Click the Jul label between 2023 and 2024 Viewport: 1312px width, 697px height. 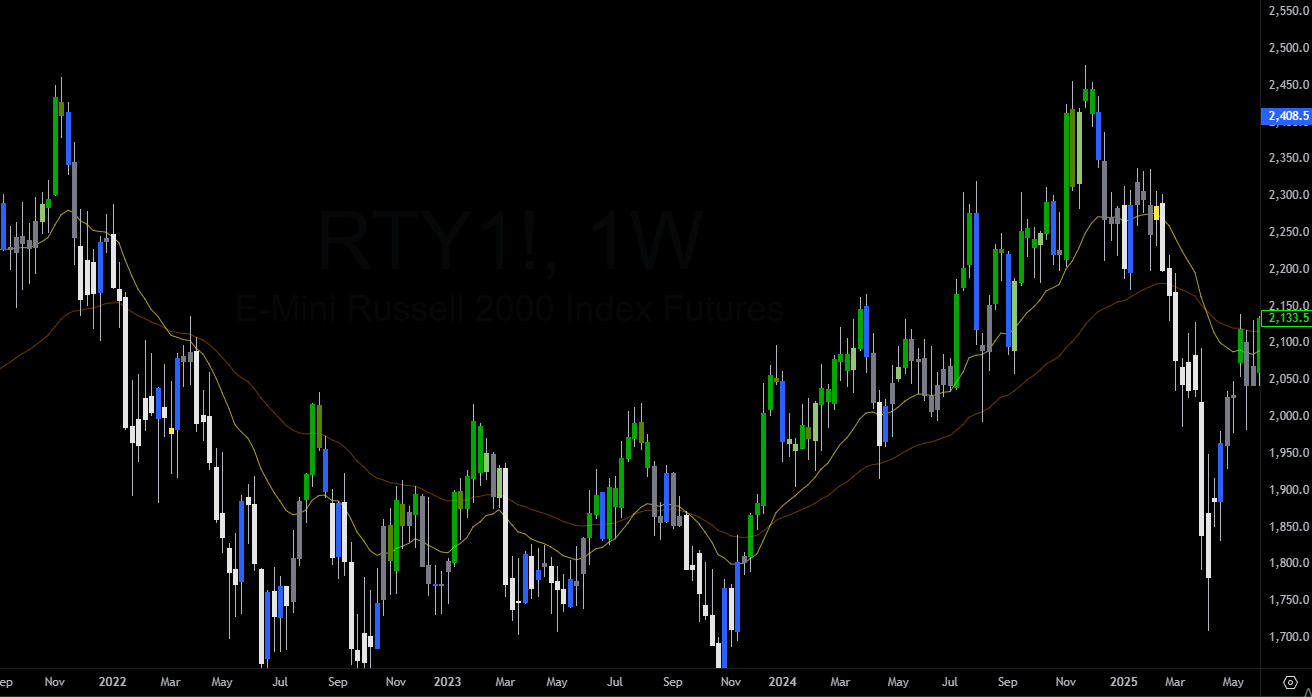pyautogui.click(x=616, y=682)
